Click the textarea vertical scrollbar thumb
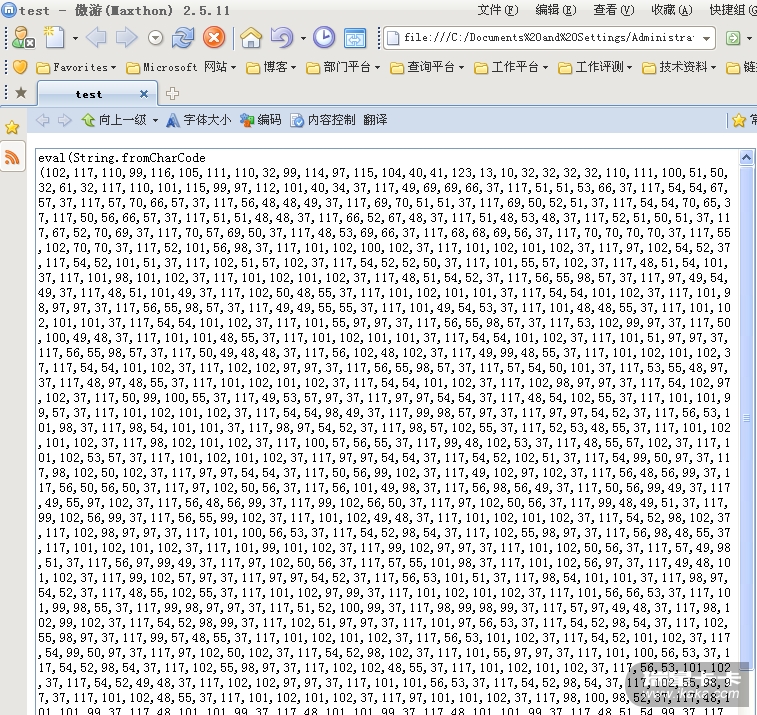This screenshot has width=757, height=715. [746, 419]
